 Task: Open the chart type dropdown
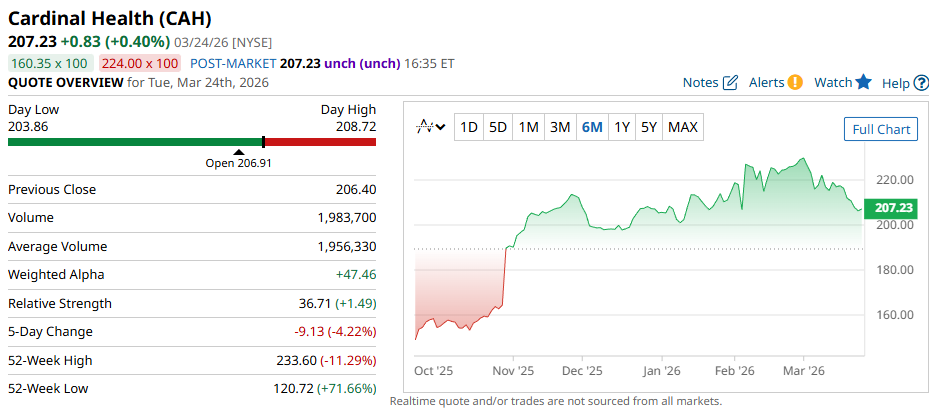(x=432, y=127)
